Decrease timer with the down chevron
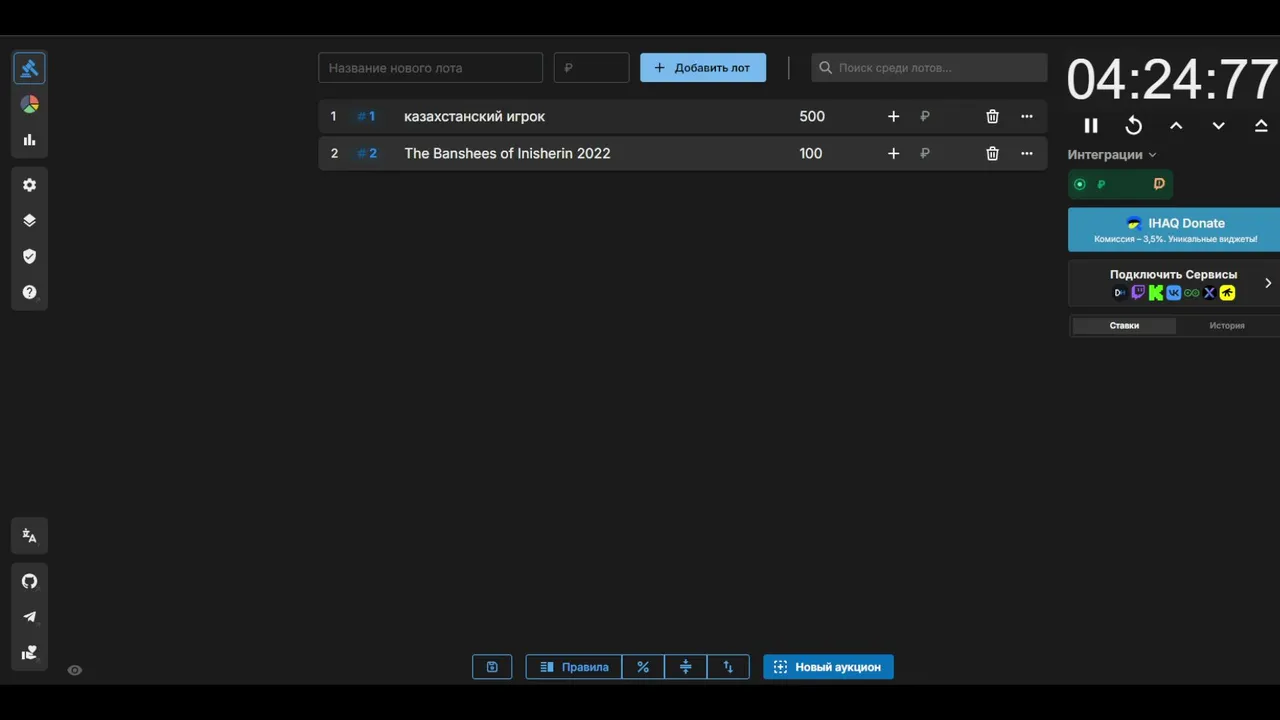1280x720 pixels. pos(1218,126)
